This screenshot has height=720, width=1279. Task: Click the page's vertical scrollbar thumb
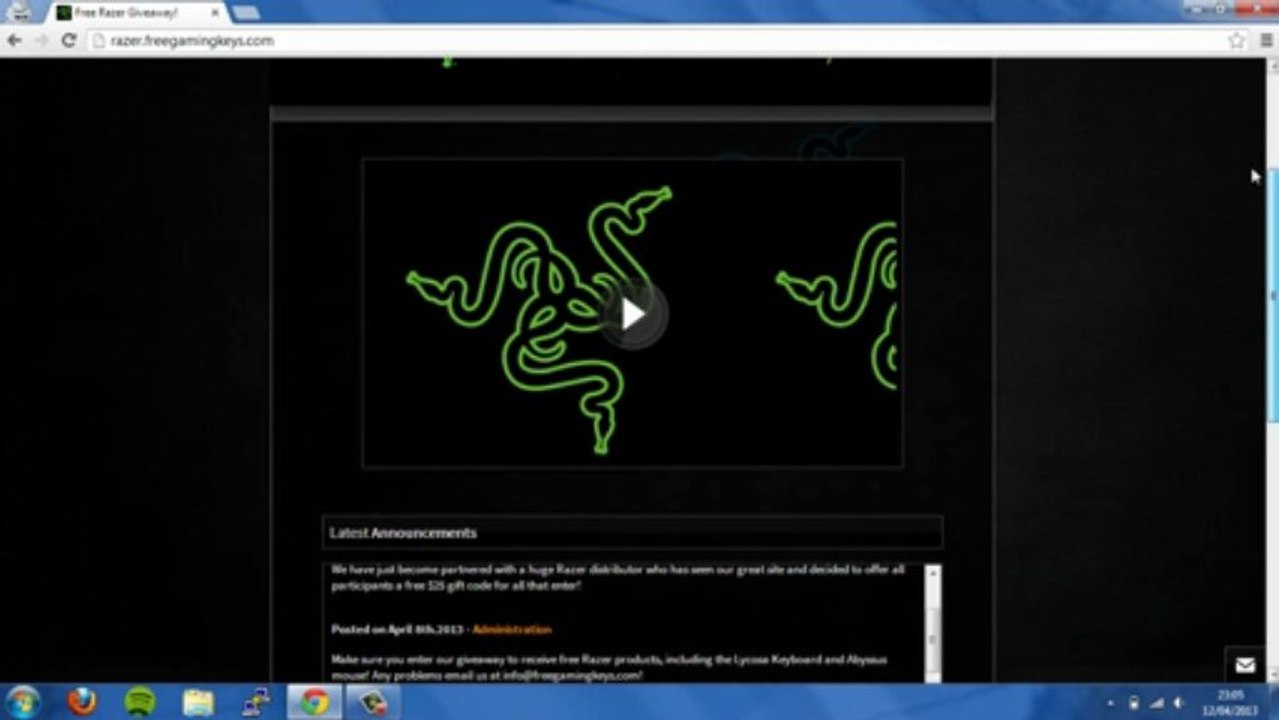tap(1272, 296)
